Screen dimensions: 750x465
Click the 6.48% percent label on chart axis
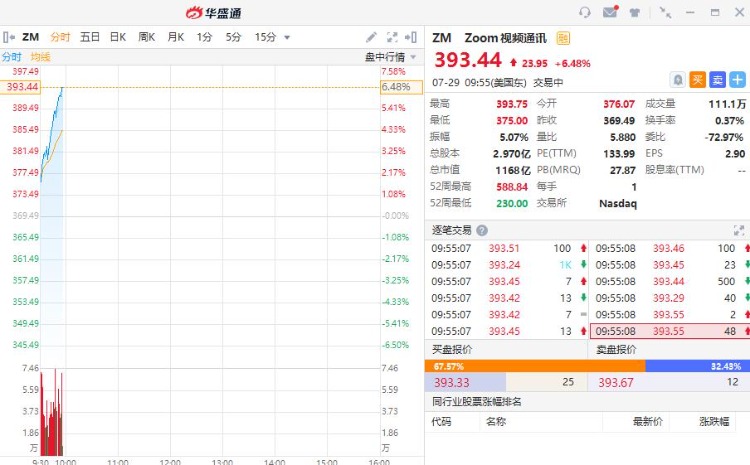click(x=401, y=87)
